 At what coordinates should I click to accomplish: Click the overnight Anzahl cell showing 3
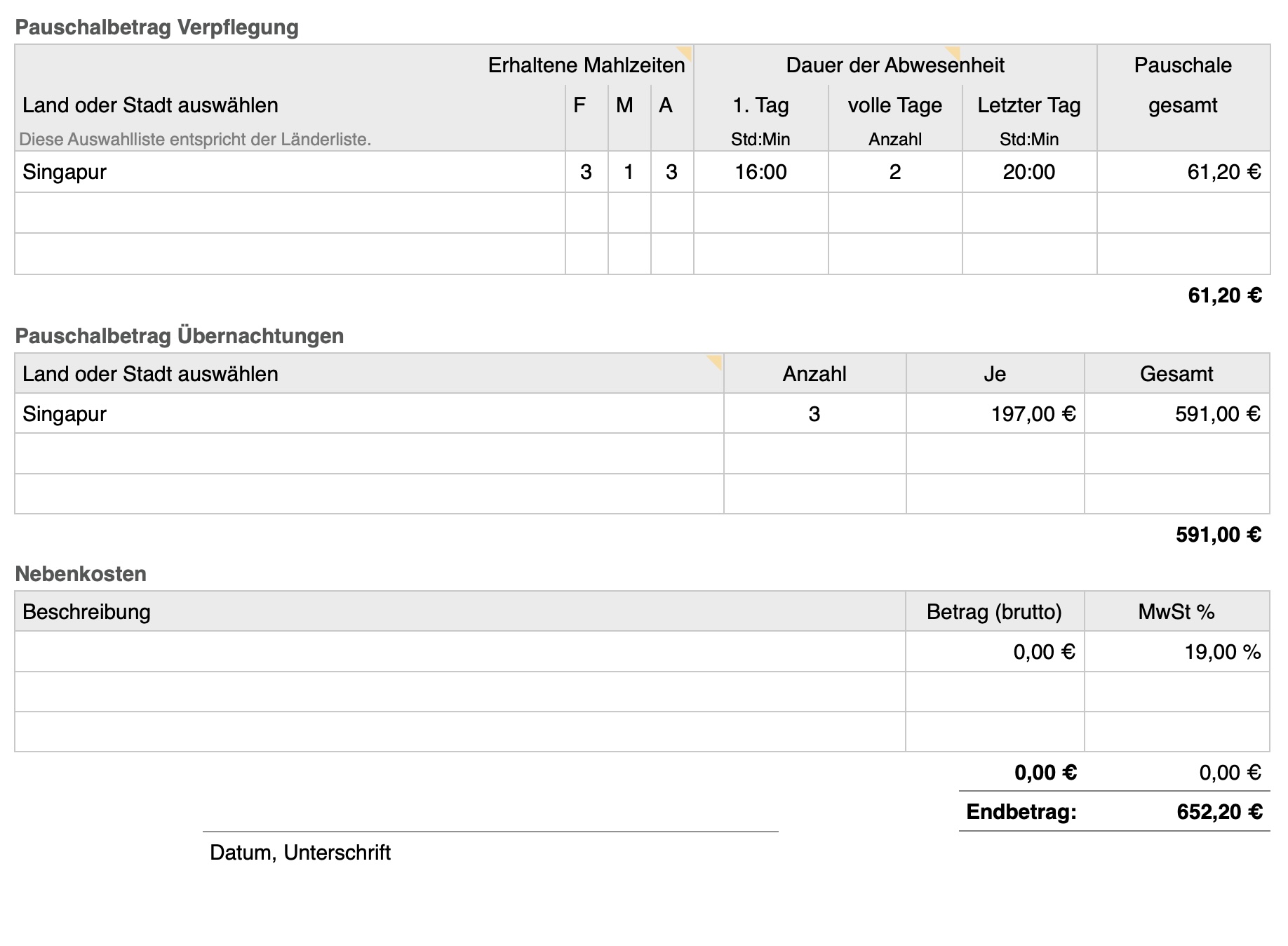coord(814,414)
